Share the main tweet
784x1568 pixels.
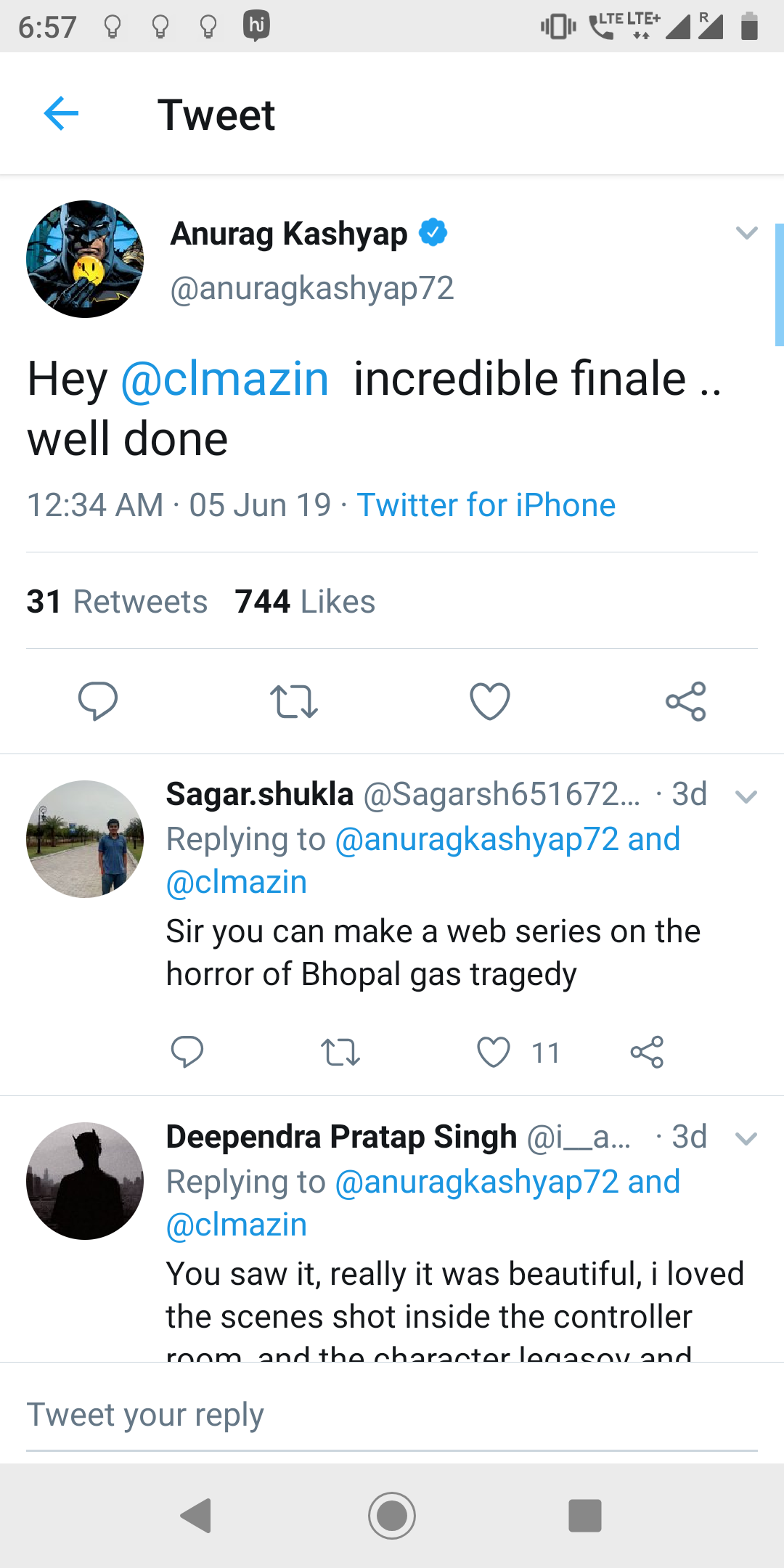click(686, 701)
